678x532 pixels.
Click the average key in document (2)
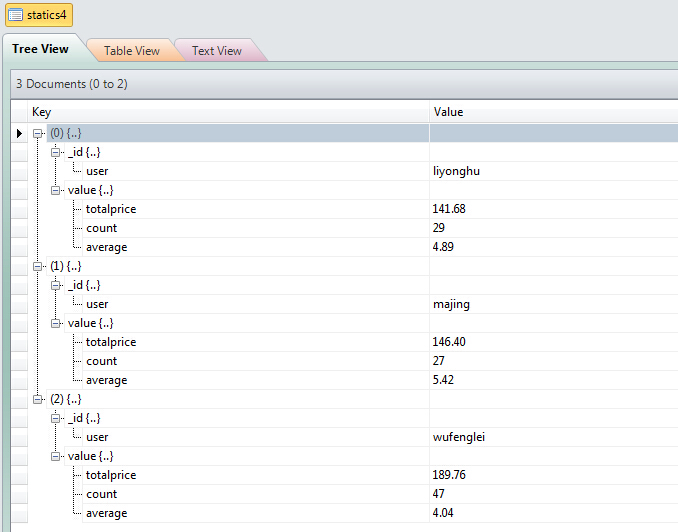point(106,513)
